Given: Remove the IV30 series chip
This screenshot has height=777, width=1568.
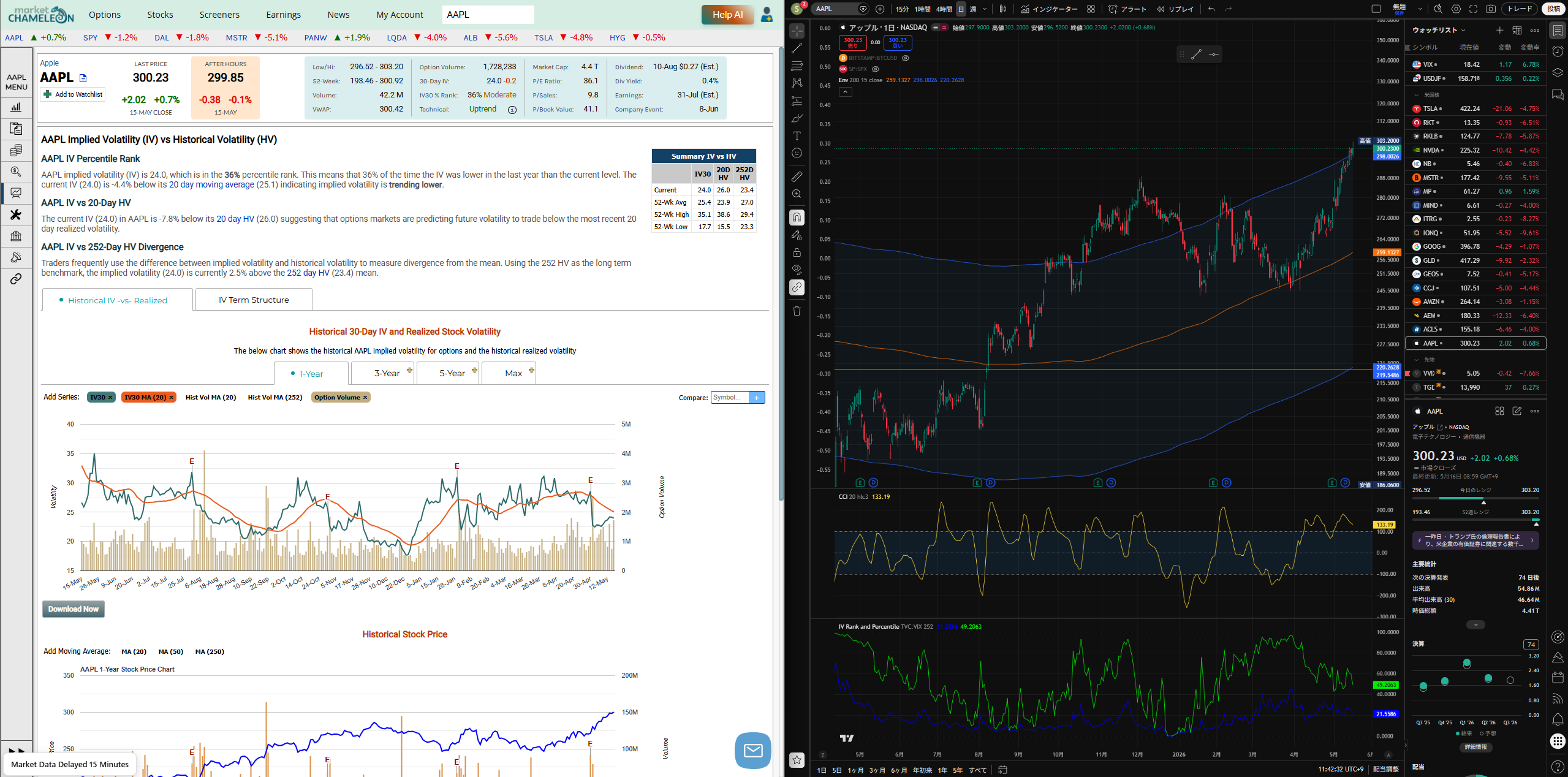Looking at the screenshot, I should (110, 397).
